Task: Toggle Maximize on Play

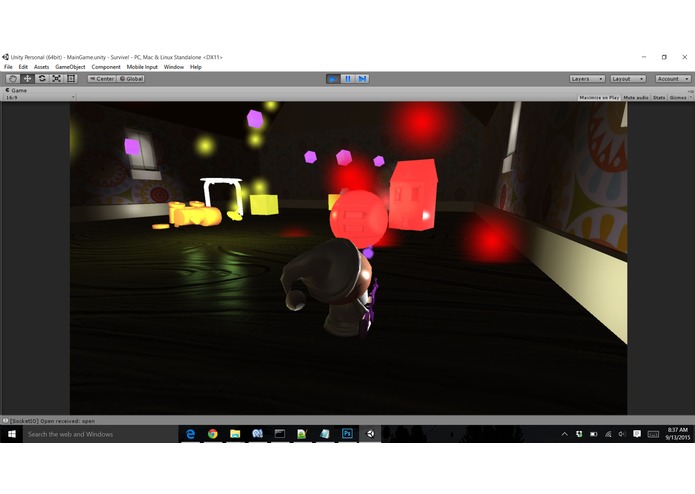Action: coord(599,97)
